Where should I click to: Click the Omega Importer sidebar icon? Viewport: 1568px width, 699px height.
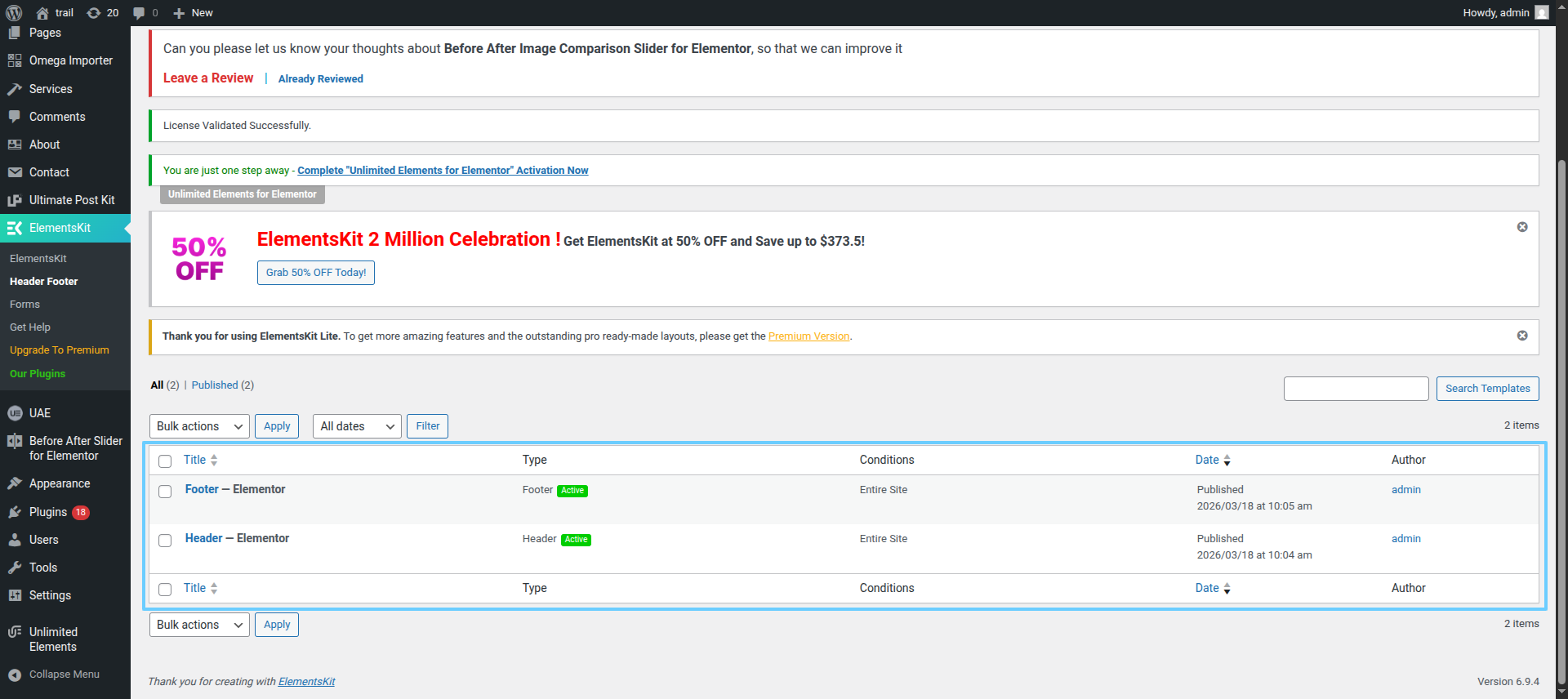(15, 60)
